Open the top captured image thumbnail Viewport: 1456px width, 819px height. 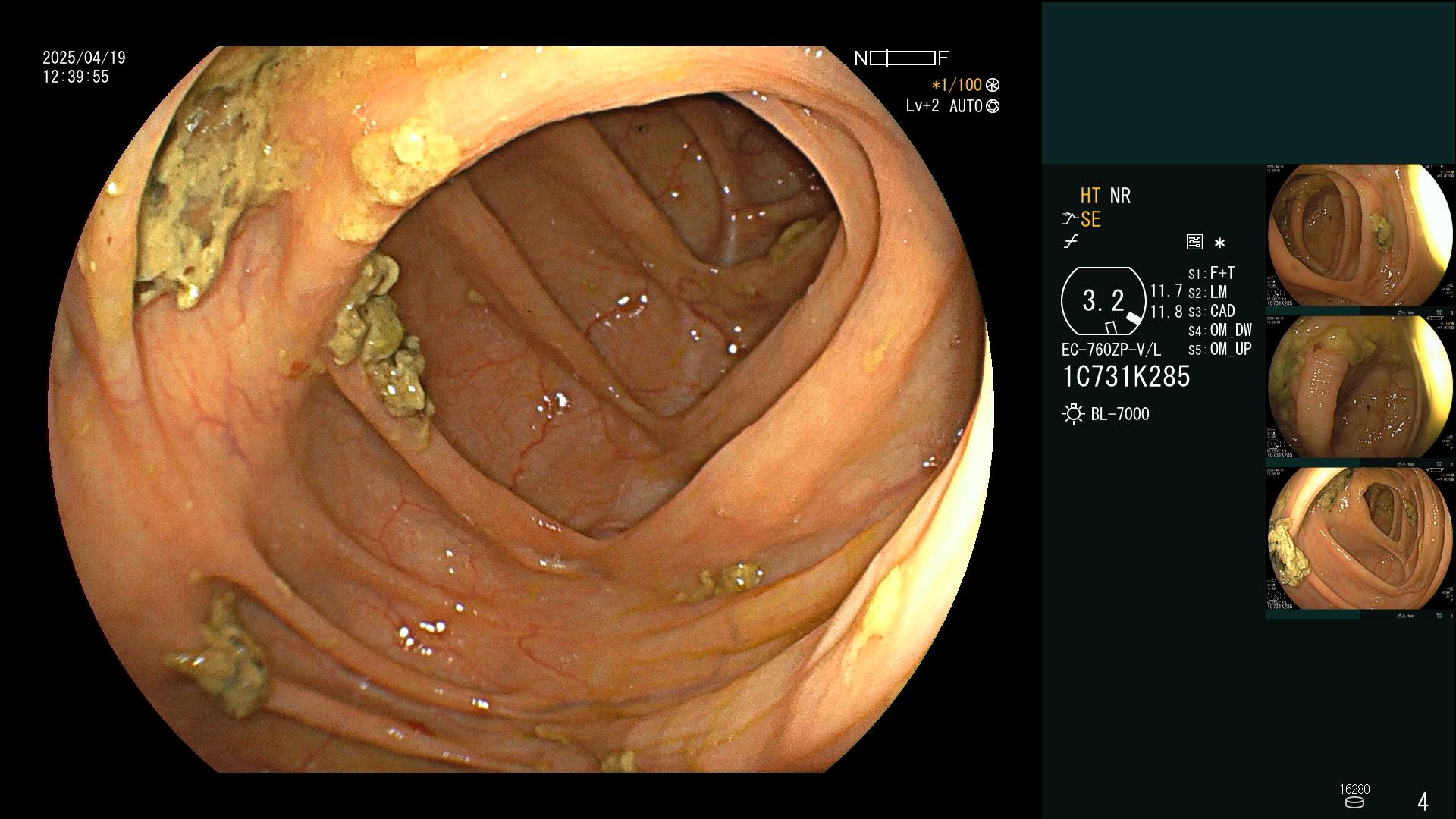(1360, 235)
